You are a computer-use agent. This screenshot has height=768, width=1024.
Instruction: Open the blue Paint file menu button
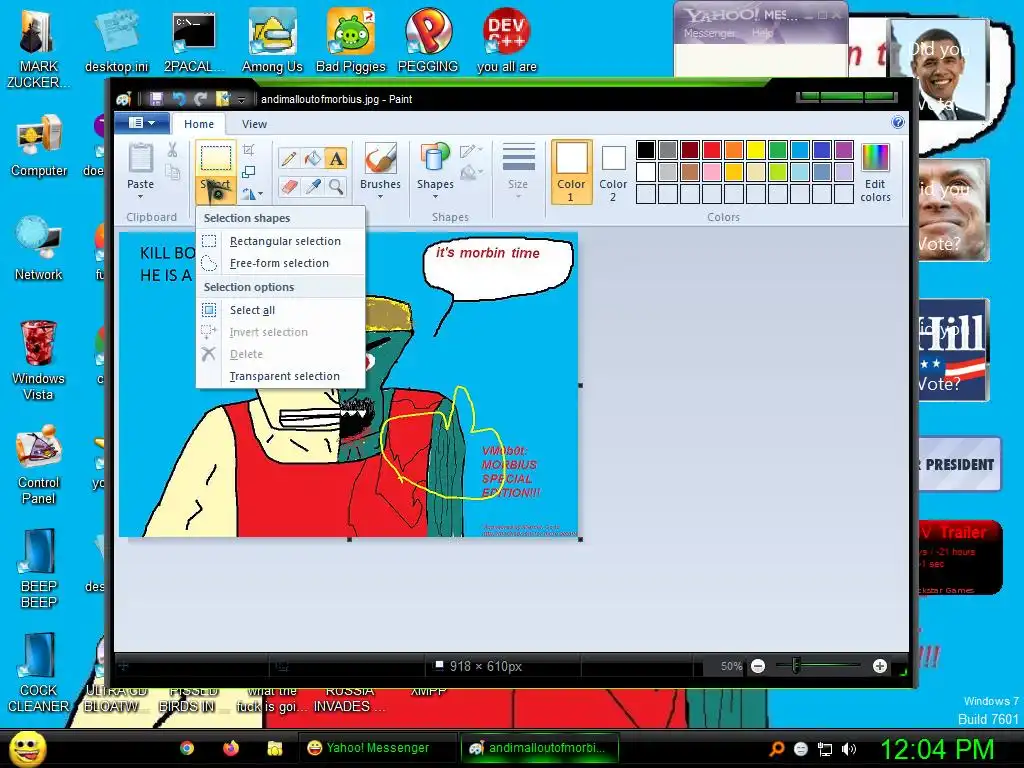point(142,123)
